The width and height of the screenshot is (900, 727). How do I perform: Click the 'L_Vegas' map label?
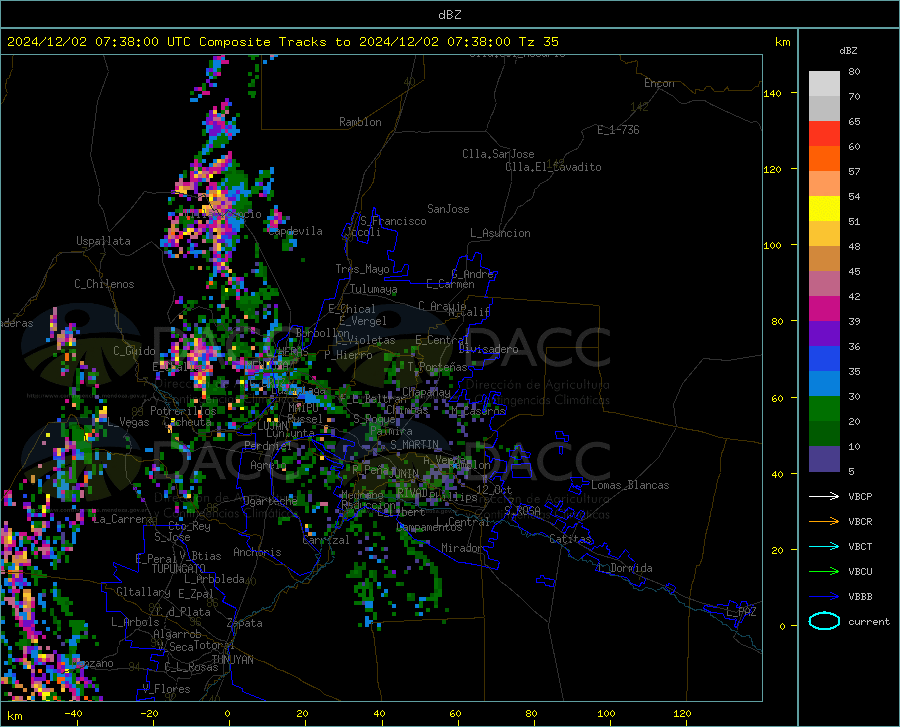pyautogui.click(x=128, y=422)
